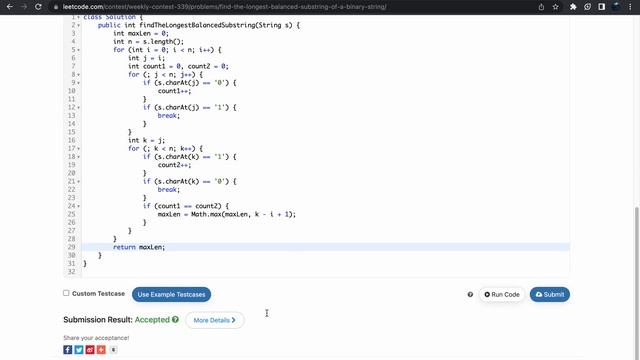The width and height of the screenshot is (640, 360).
Task: Click the help question mark near Run Code
Action: [x=470, y=294]
